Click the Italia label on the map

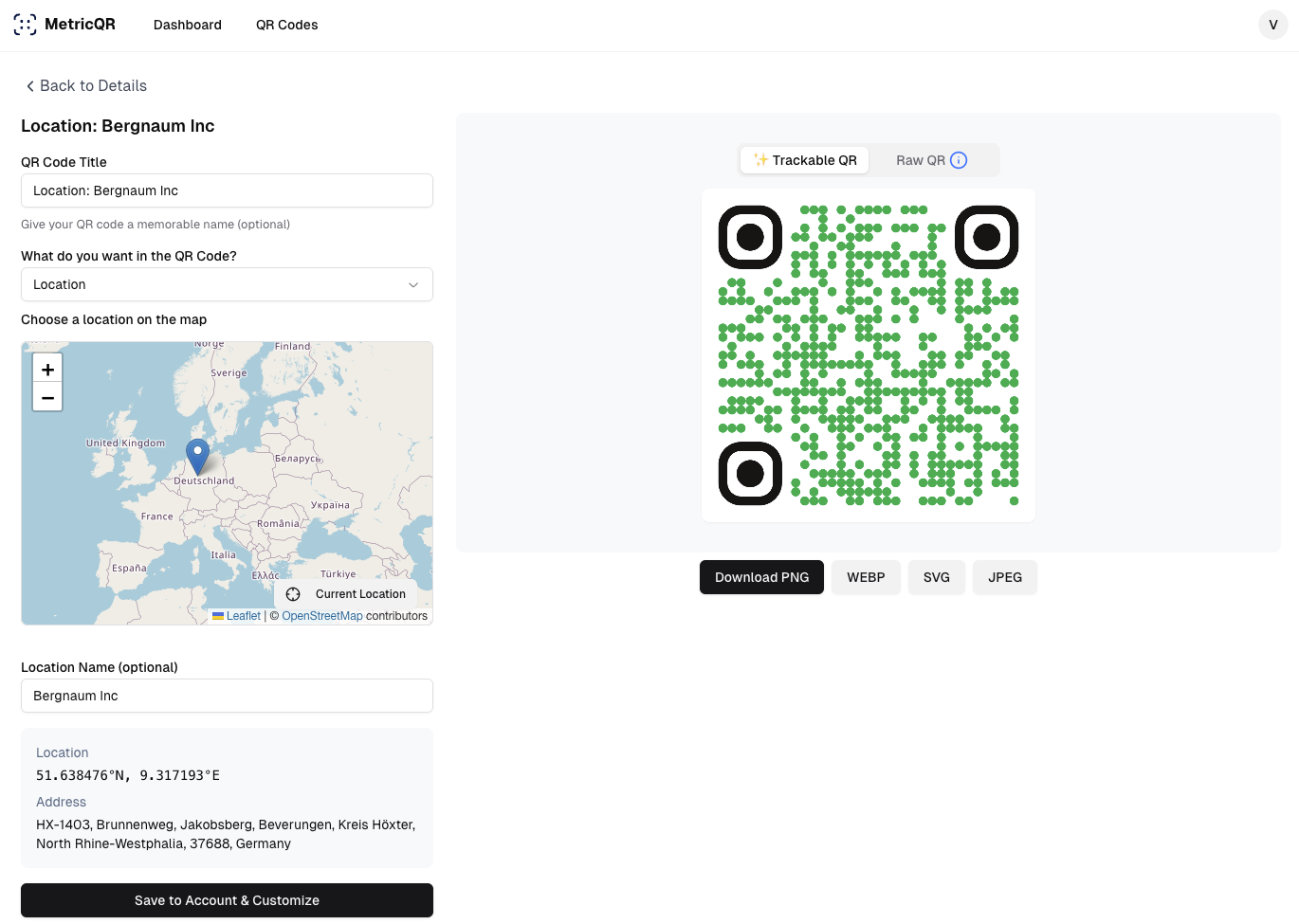pyautogui.click(x=224, y=555)
